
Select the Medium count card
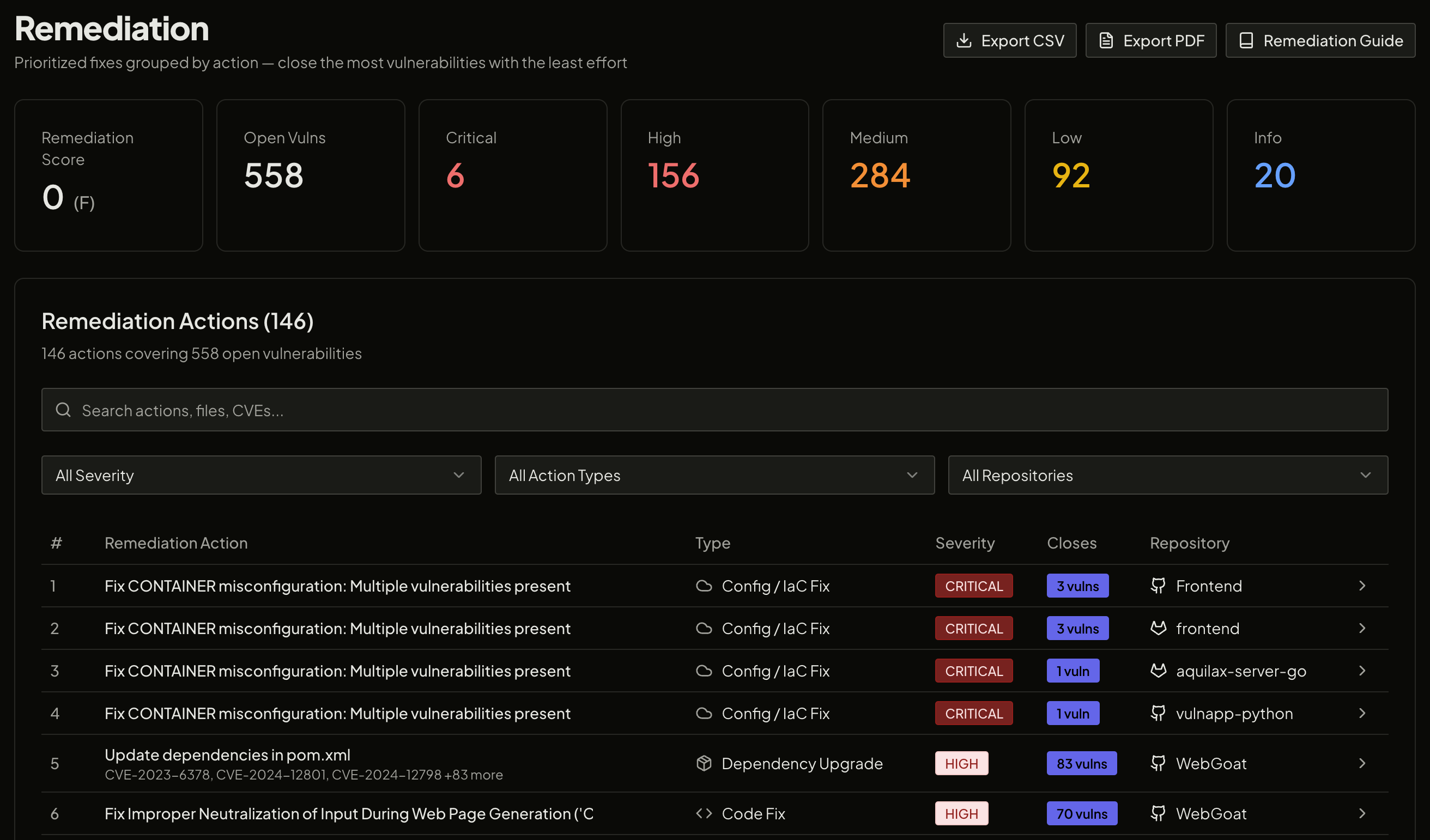point(917,175)
